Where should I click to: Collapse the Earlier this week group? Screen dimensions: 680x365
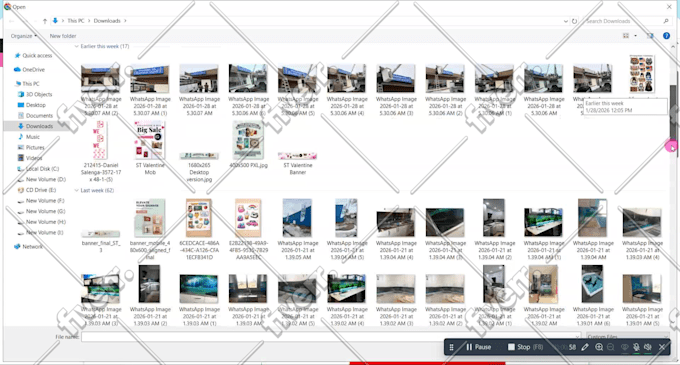(77, 46)
